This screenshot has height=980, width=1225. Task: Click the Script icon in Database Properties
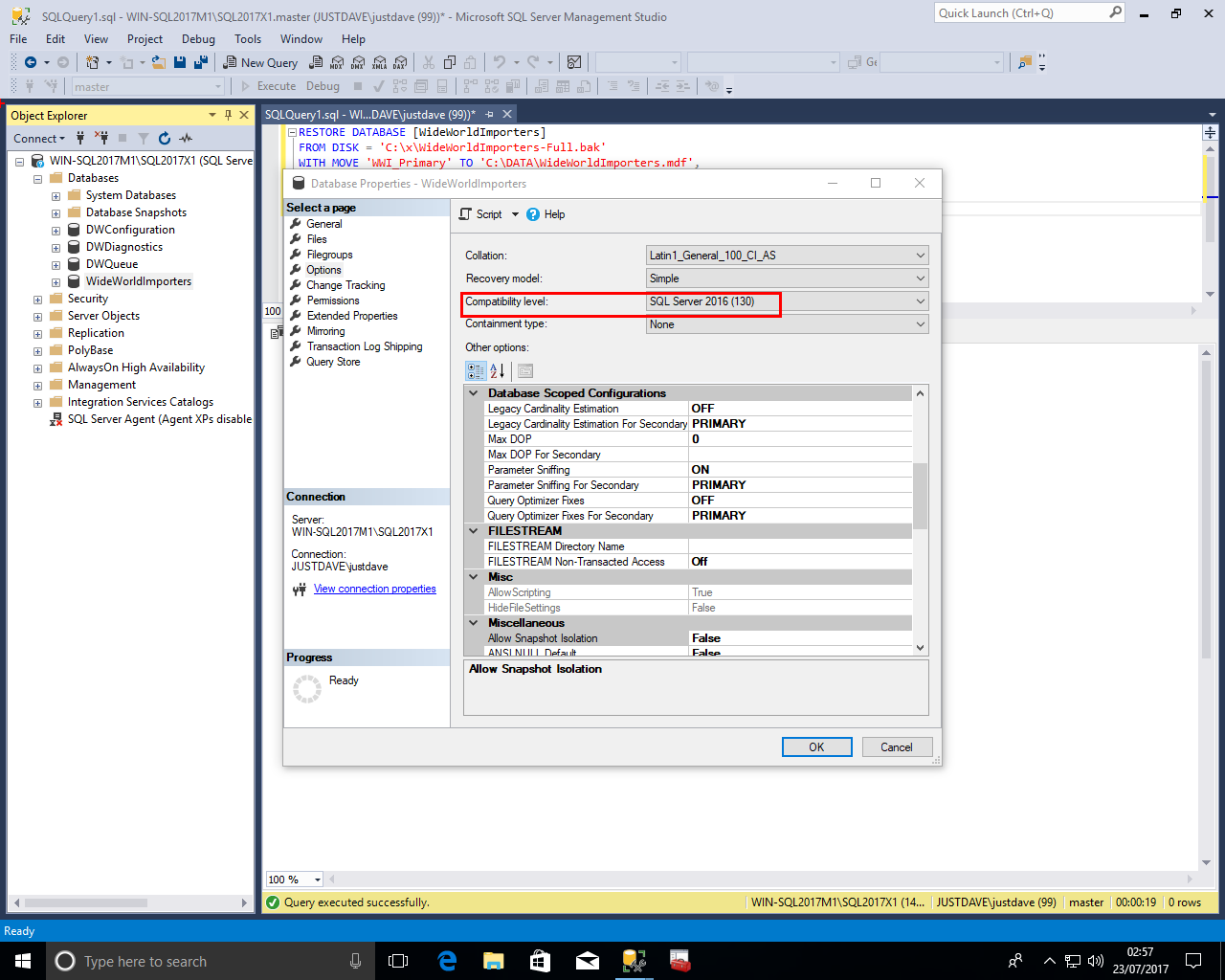pos(466,214)
